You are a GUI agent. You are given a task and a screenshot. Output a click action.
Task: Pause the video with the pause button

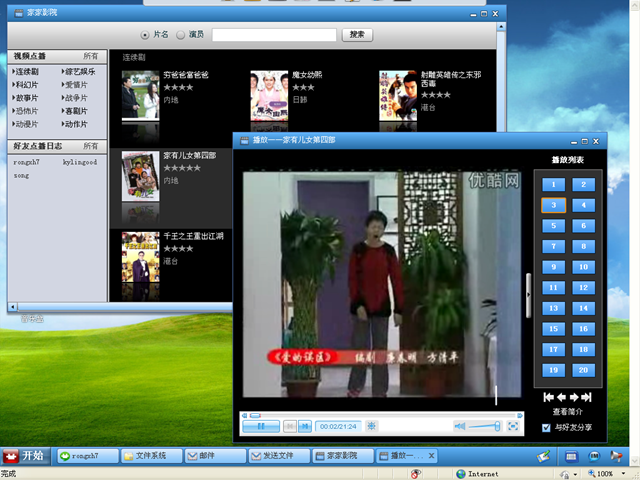[261, 427]
